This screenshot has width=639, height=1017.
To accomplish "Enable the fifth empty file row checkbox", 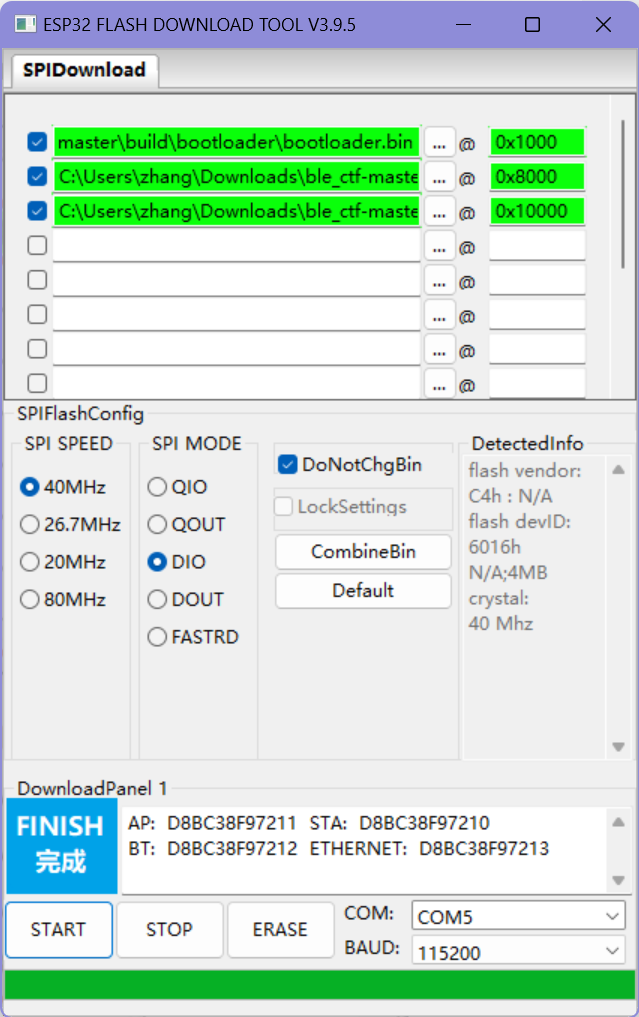I will (x=37, y=280).
